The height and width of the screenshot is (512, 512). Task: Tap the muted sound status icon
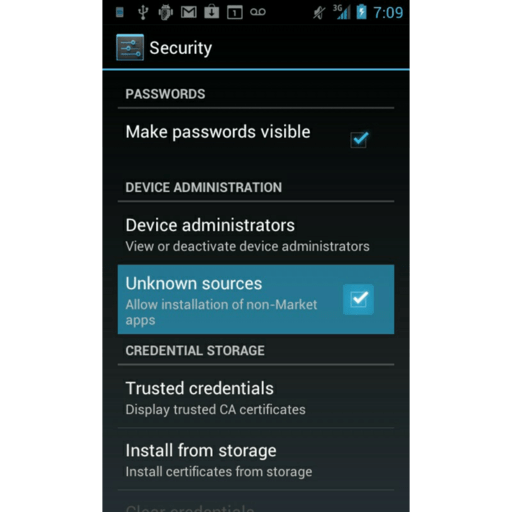click(x=319, y=13)
